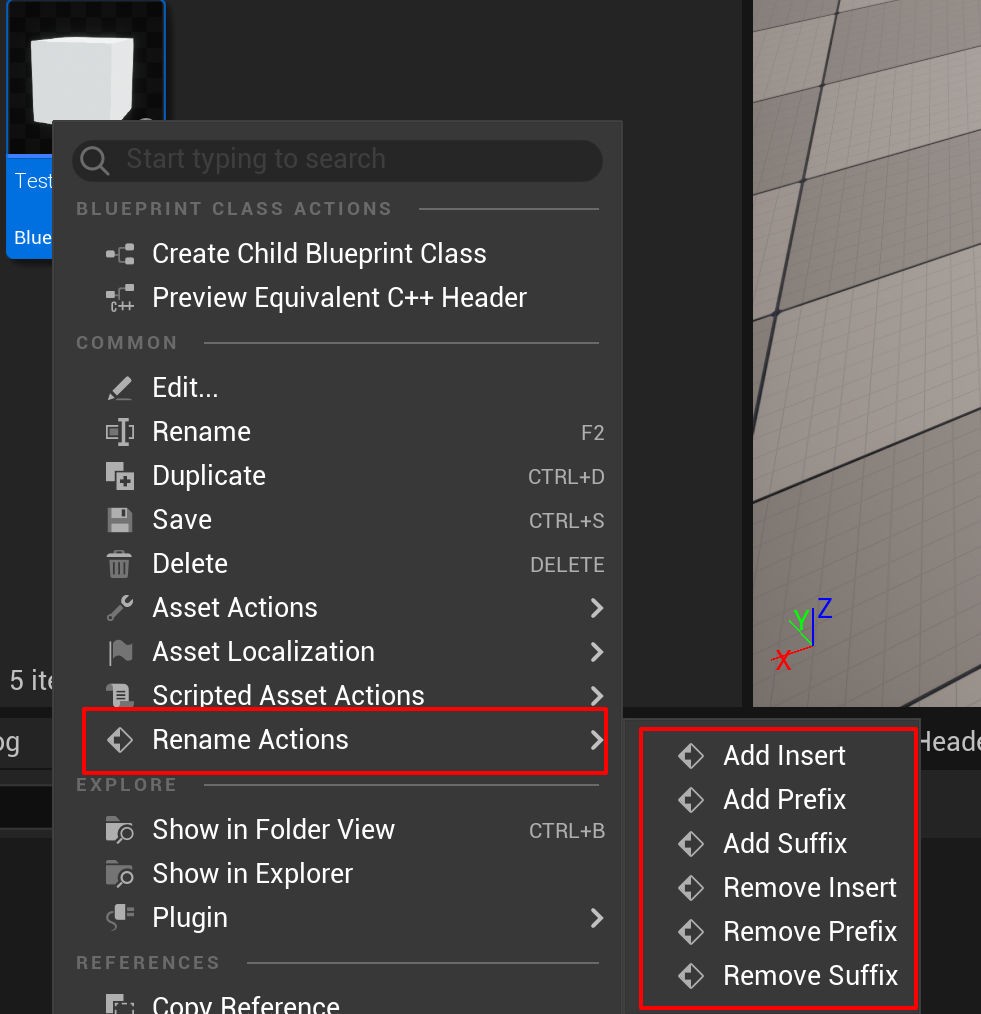Click the pencil Edit icon
The height and width of the screenshot is (1014, 981).
pyautogui.click(x=120, y=388)
